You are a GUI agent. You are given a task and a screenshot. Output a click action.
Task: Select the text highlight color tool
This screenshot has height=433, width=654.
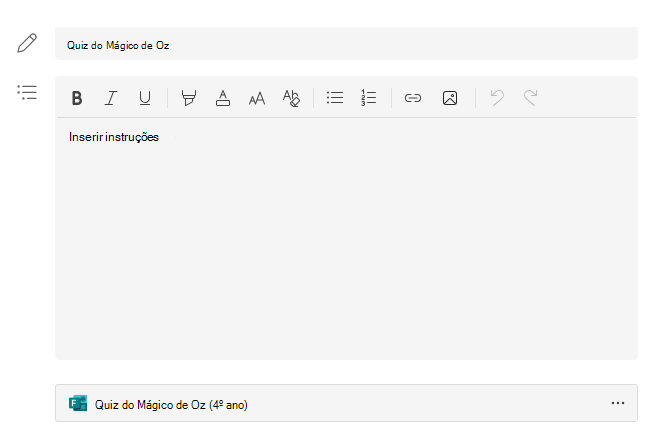pos(189,98)
